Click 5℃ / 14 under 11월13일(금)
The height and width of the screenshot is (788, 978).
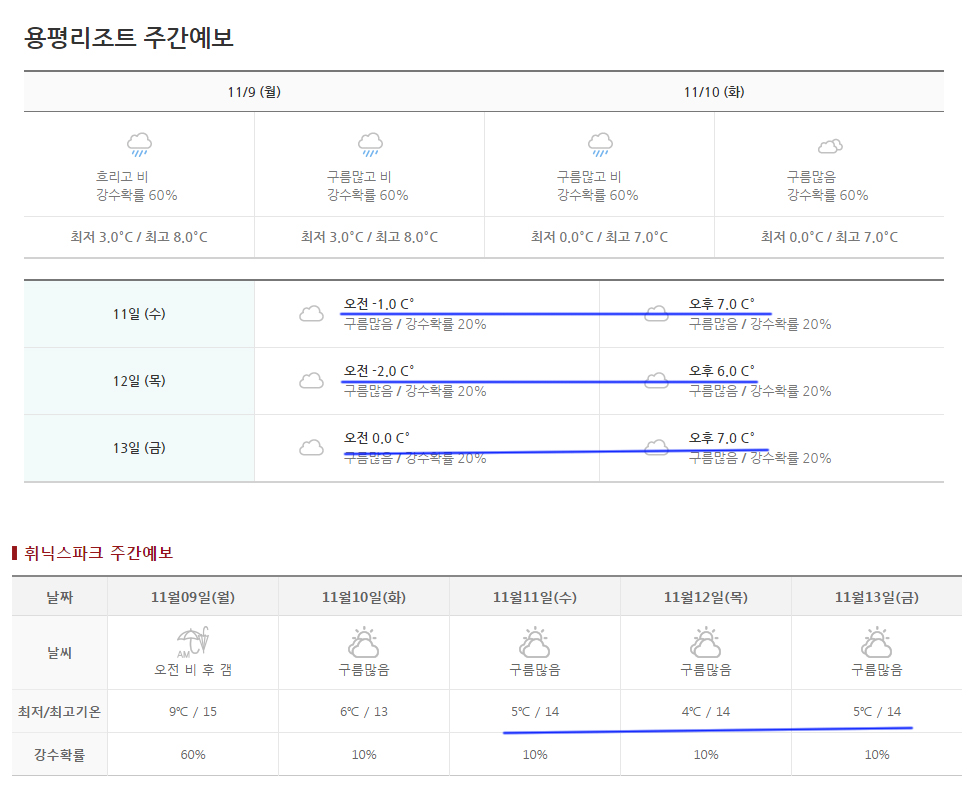(877, 711)
